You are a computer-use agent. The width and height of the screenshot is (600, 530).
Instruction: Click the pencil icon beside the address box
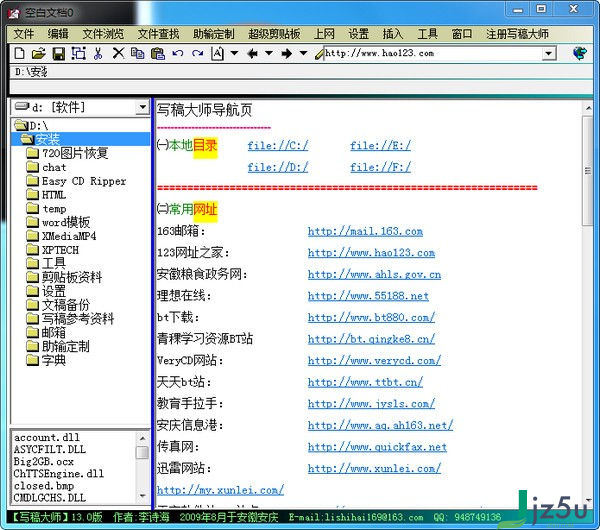tap(319, 54)
